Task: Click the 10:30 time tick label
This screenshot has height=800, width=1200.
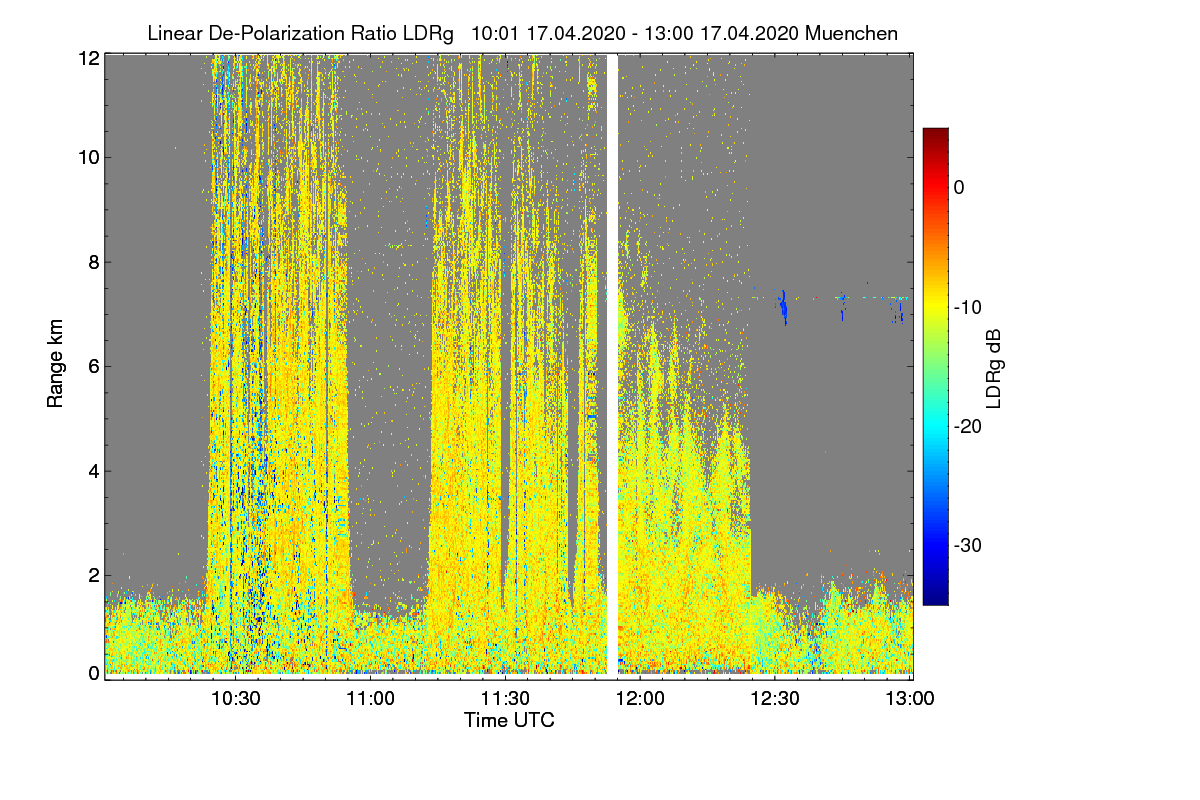Action: (x=236, y=699)
